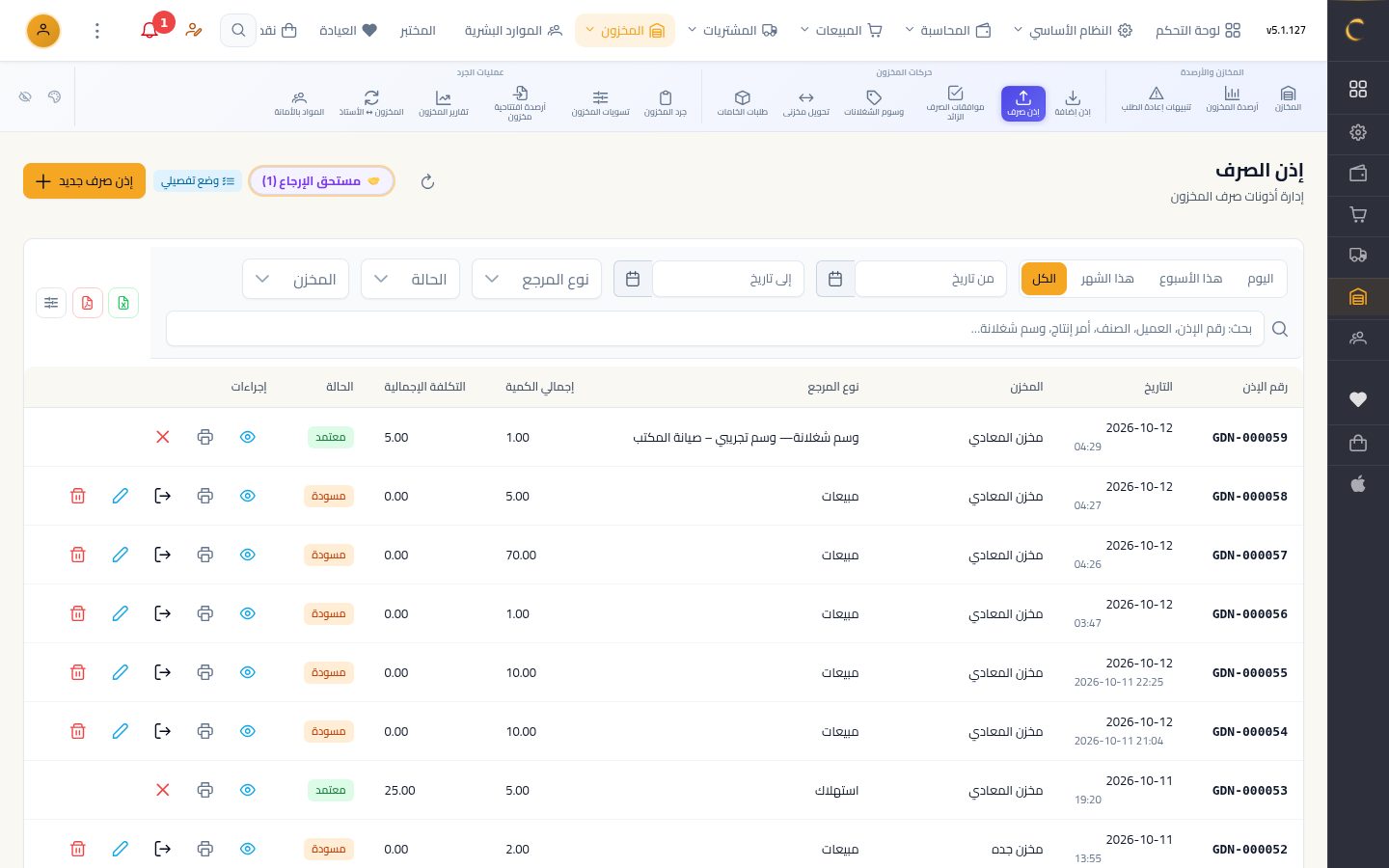Select the اليوم today filter
Image resolution: width=1389 pixels, height=868 pixels.
tap(1260, 279)
